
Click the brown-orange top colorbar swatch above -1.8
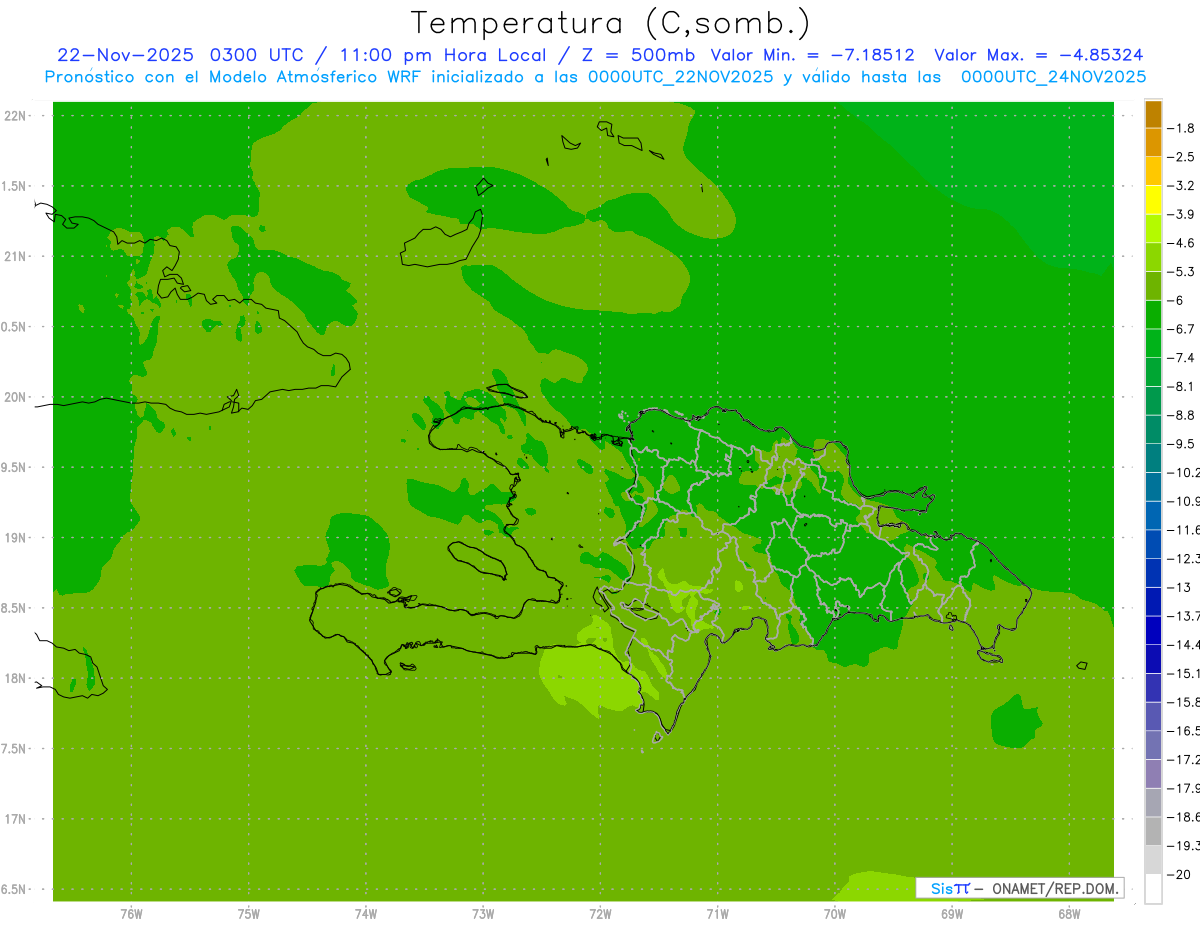pyautogui.click(x=1154, y=114)
